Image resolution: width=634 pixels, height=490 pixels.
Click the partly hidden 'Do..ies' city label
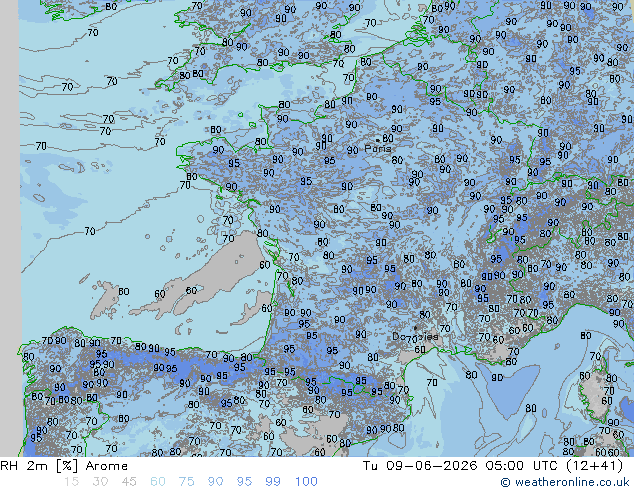pyautogui.click(x=415, y=336)
